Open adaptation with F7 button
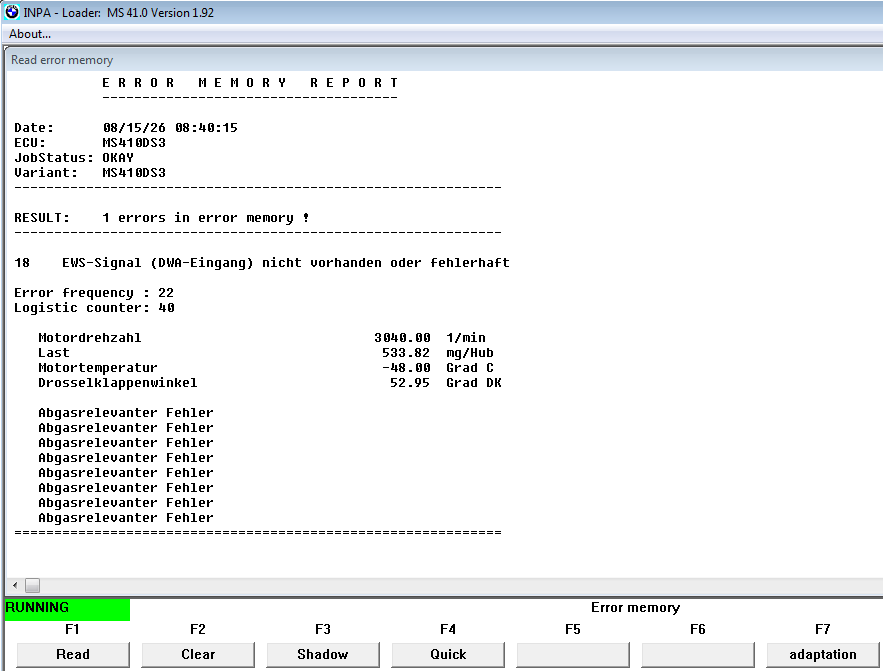The image size is (883, 671). tap(823, 655)
